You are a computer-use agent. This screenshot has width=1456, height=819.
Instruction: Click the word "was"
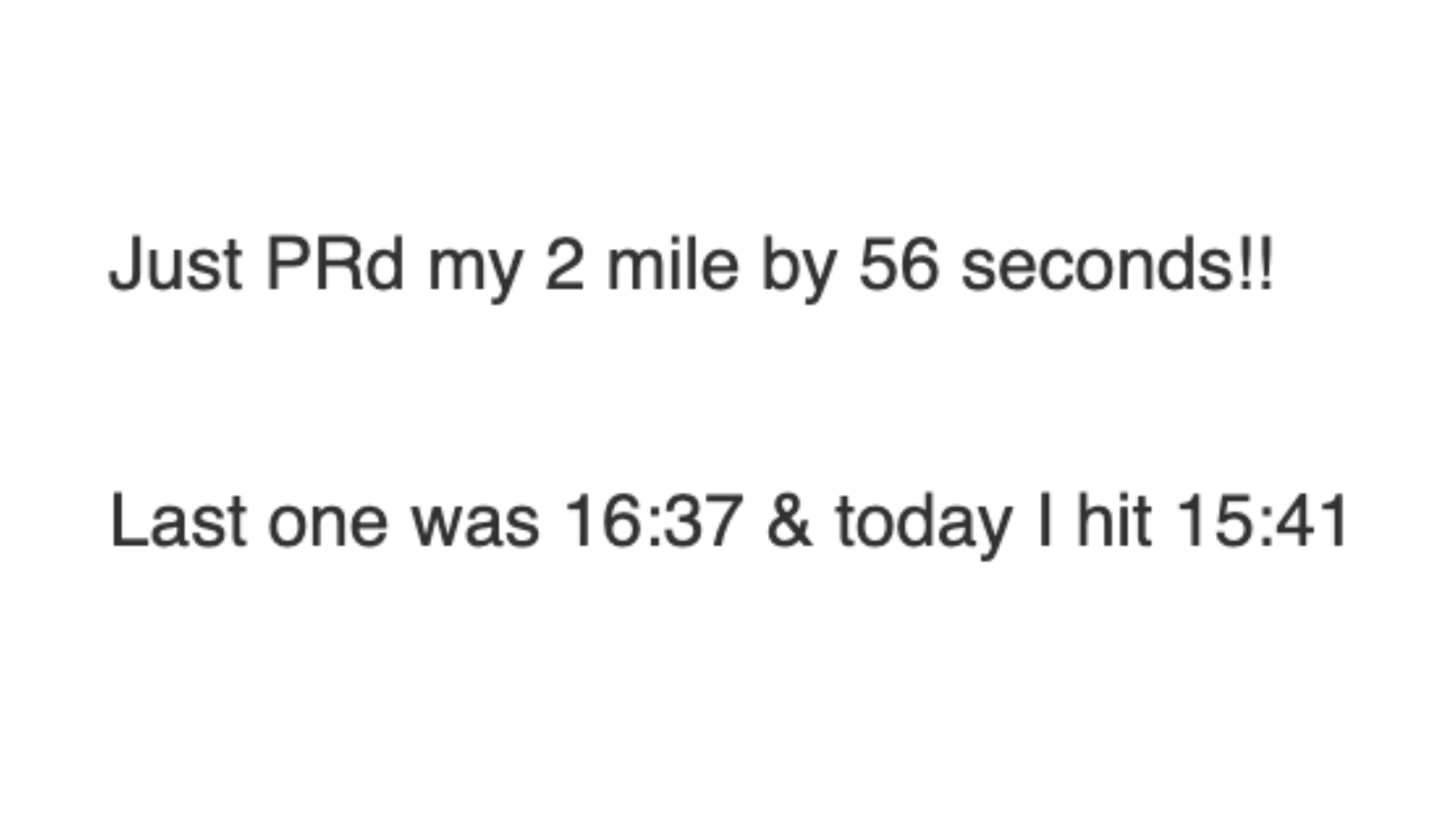tap(475, 527)
